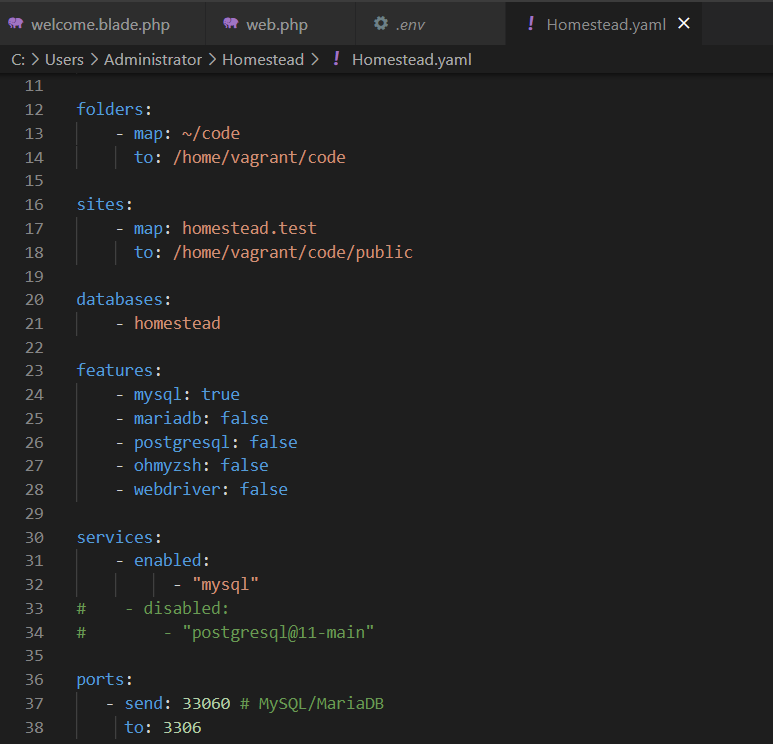This screenshot has width=773, height=744.
Task: Open the Homestead.yaml breadcrumb item
Action: pyautogui.click(x=412, y=60)
